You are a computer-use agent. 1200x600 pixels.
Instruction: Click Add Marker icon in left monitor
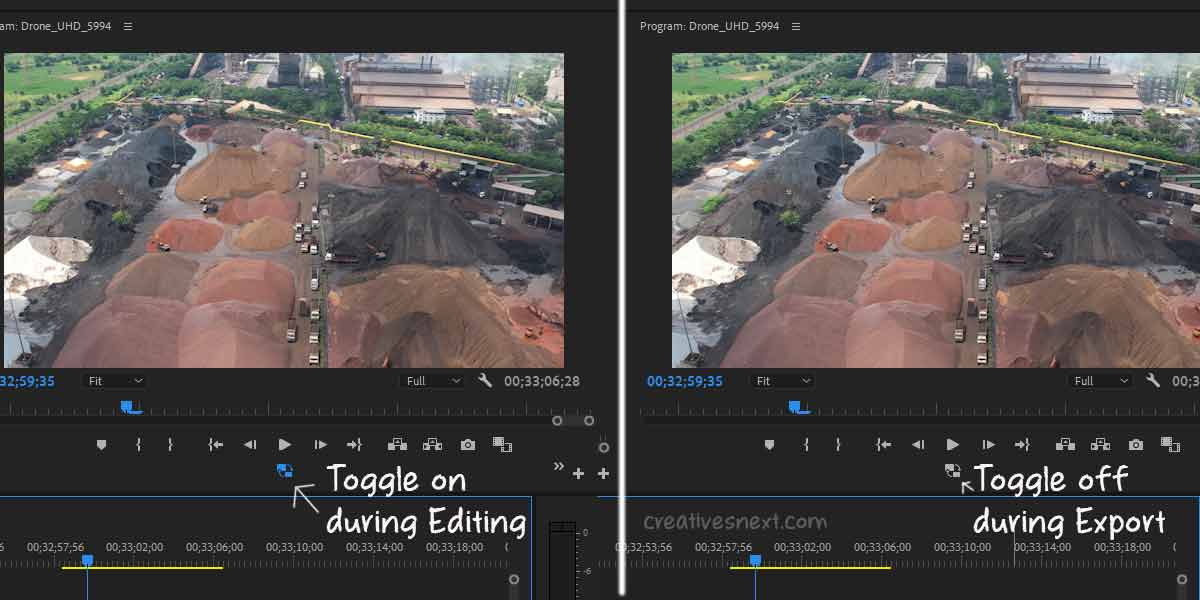(101, 445)
